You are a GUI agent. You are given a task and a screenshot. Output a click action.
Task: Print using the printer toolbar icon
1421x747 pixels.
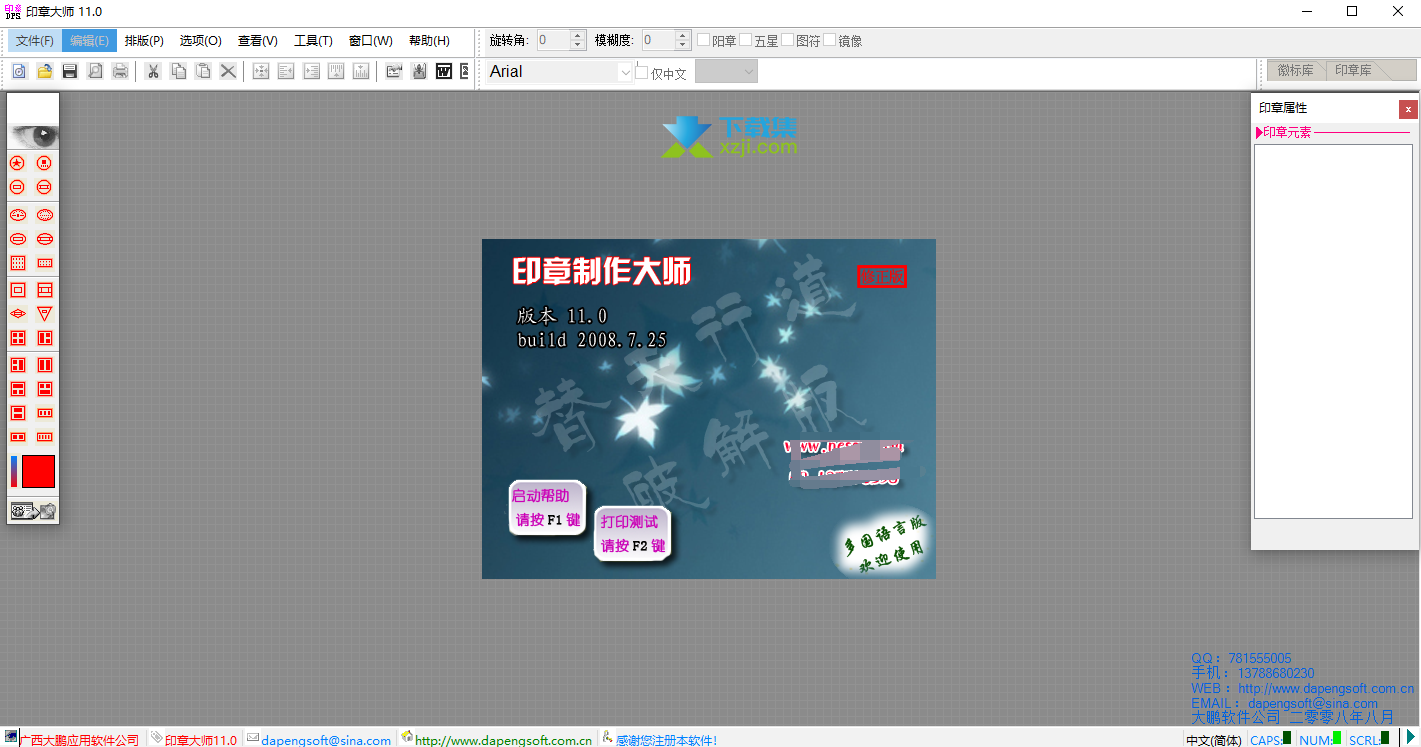tap(120, 71)
